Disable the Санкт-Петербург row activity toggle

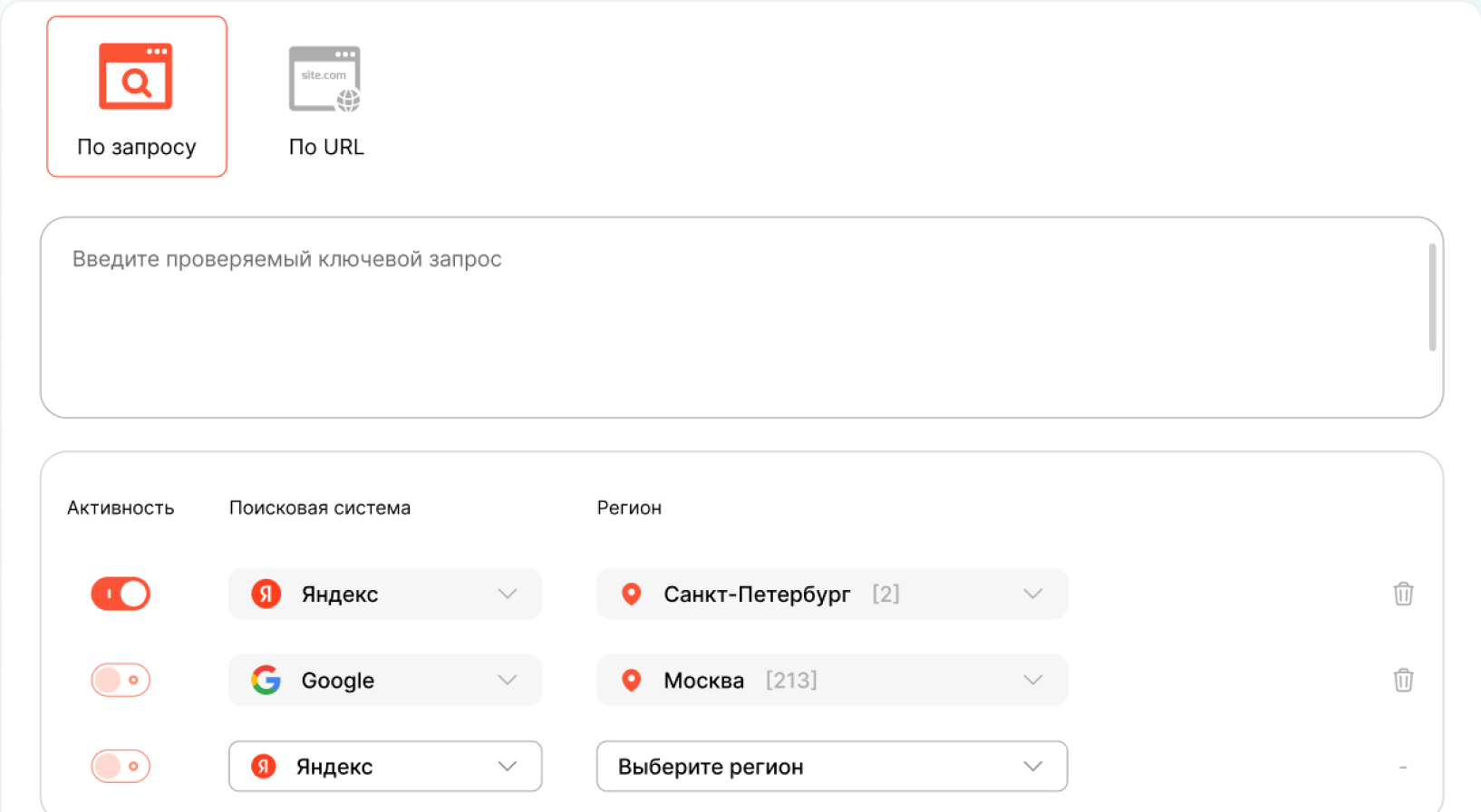click(121, 594)
